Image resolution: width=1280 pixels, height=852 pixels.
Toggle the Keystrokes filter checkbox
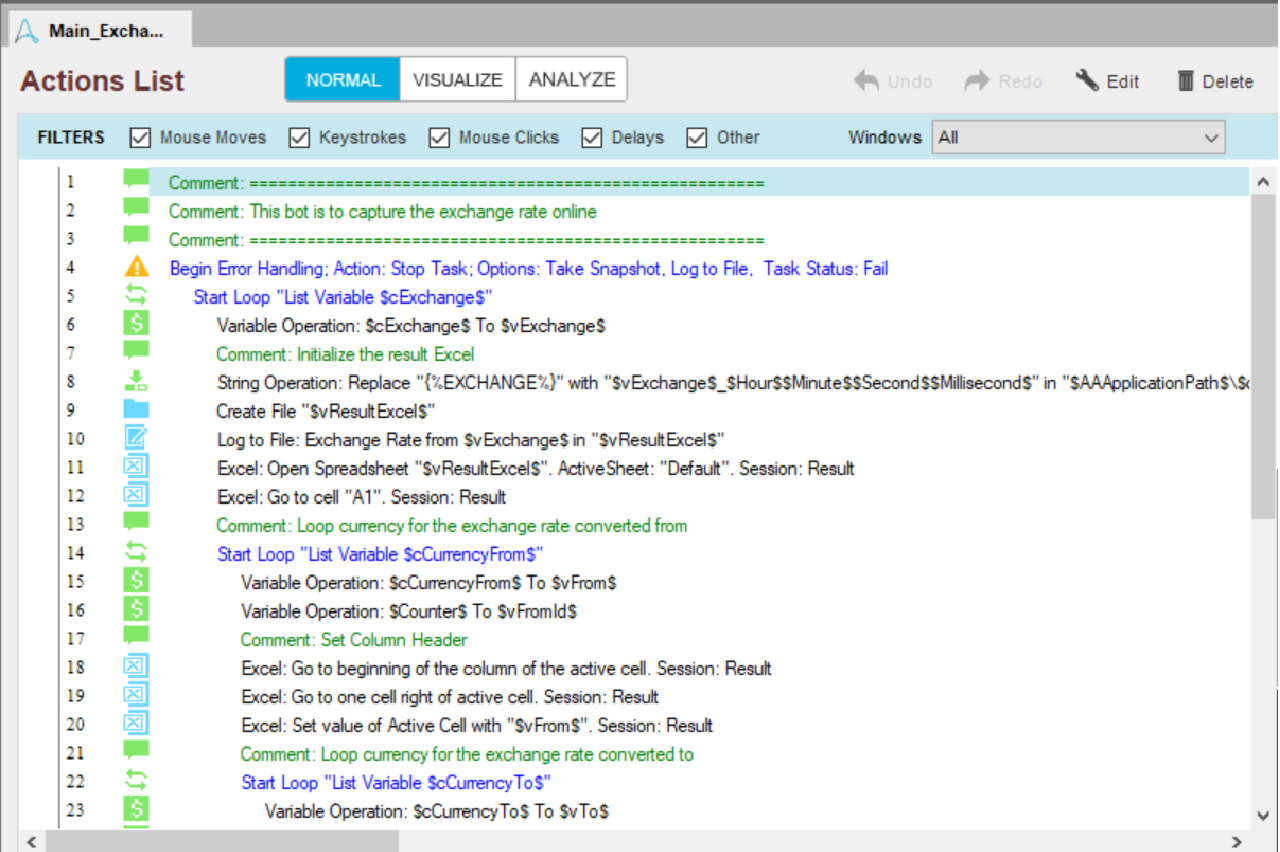[299, 138]
